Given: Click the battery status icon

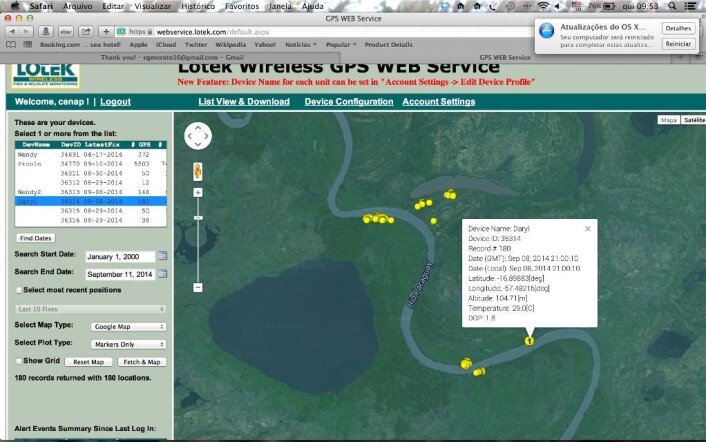Looking at the screenshot, I should 609,6.
